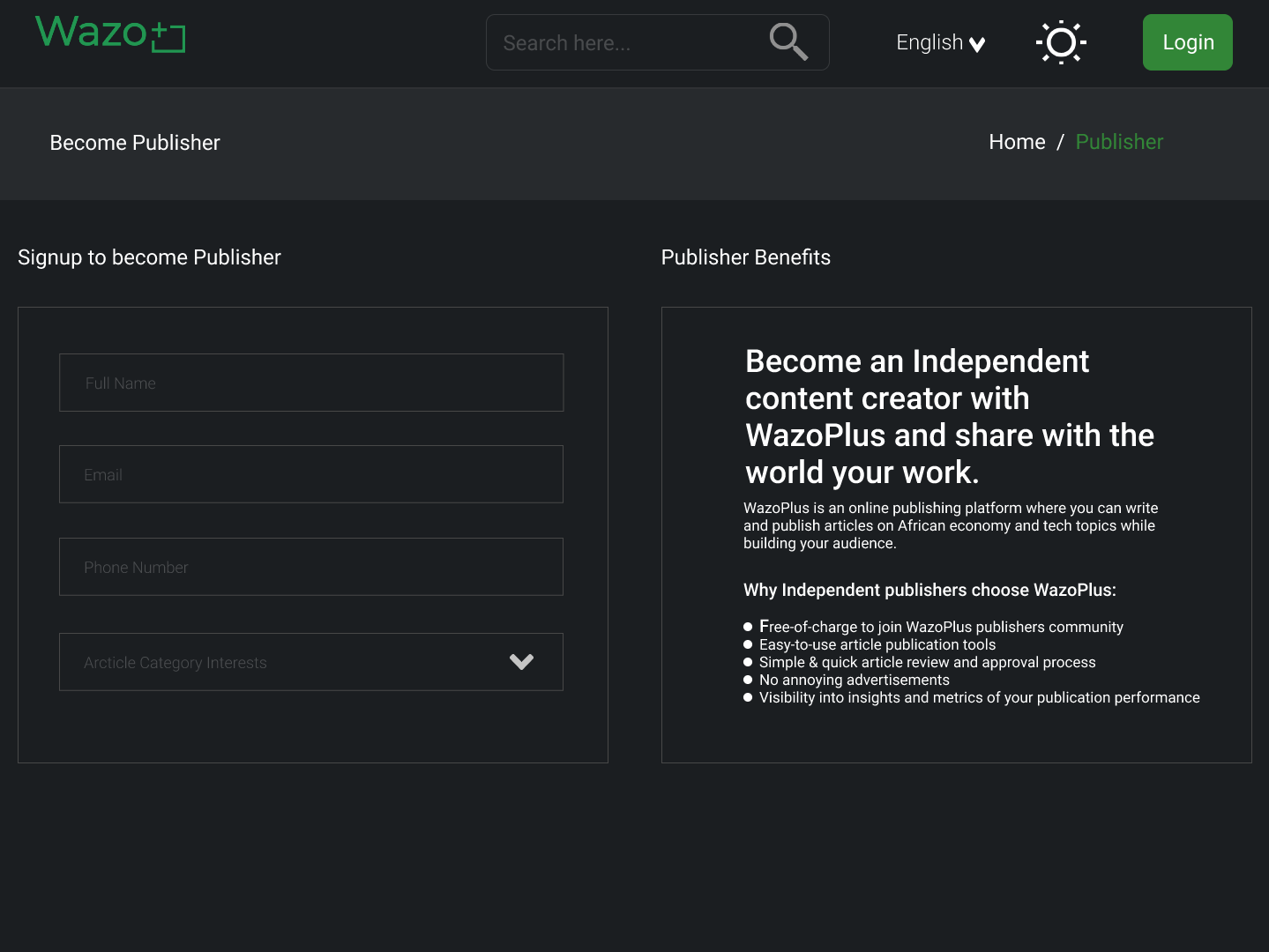The width and height of the screenshot is (1269, 952).
Task: Click the Why Independent publishers choose WazoPlus subheading
Action: [x=929, y=590]
